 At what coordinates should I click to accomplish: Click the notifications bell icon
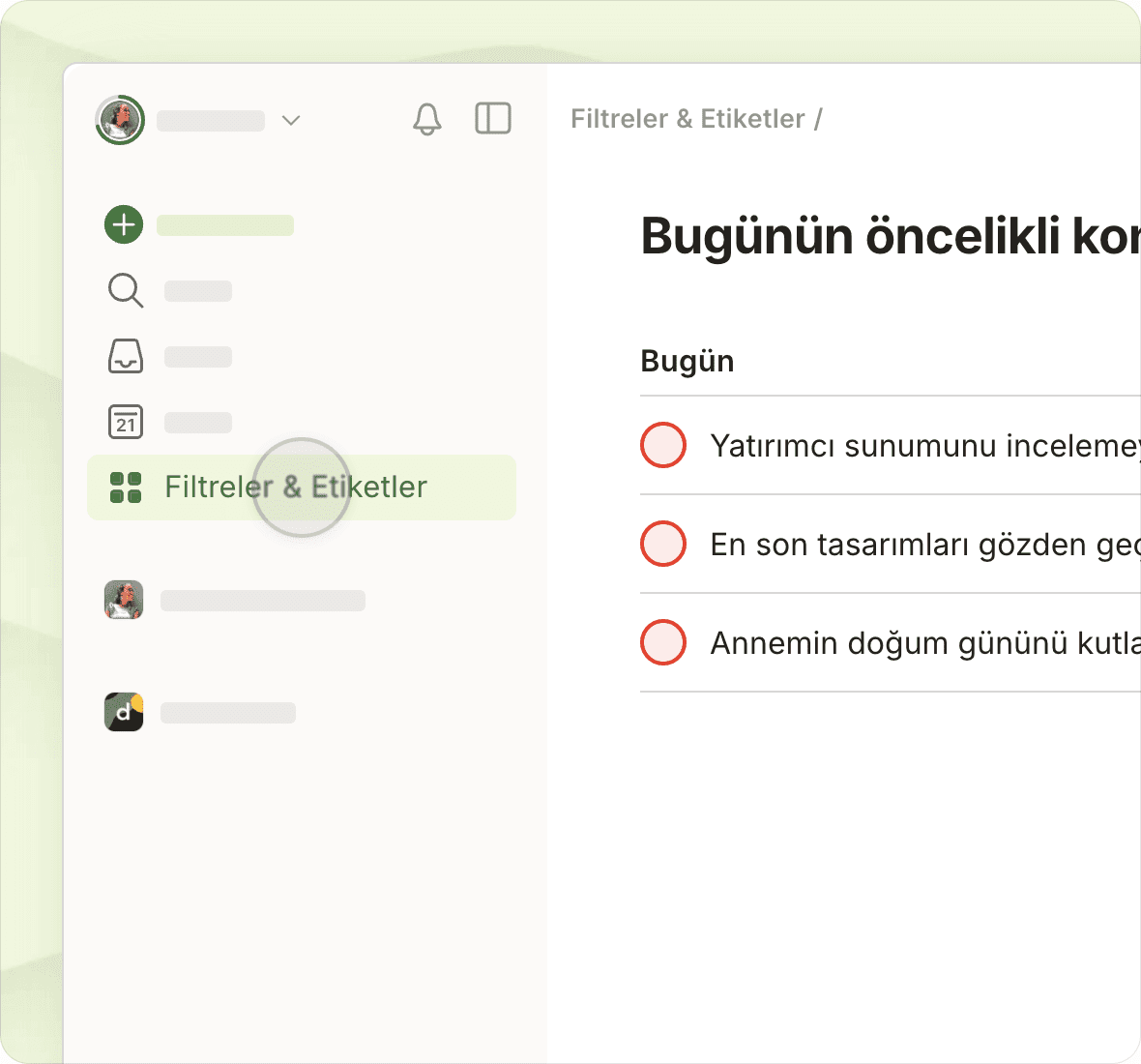pos(426,119)
